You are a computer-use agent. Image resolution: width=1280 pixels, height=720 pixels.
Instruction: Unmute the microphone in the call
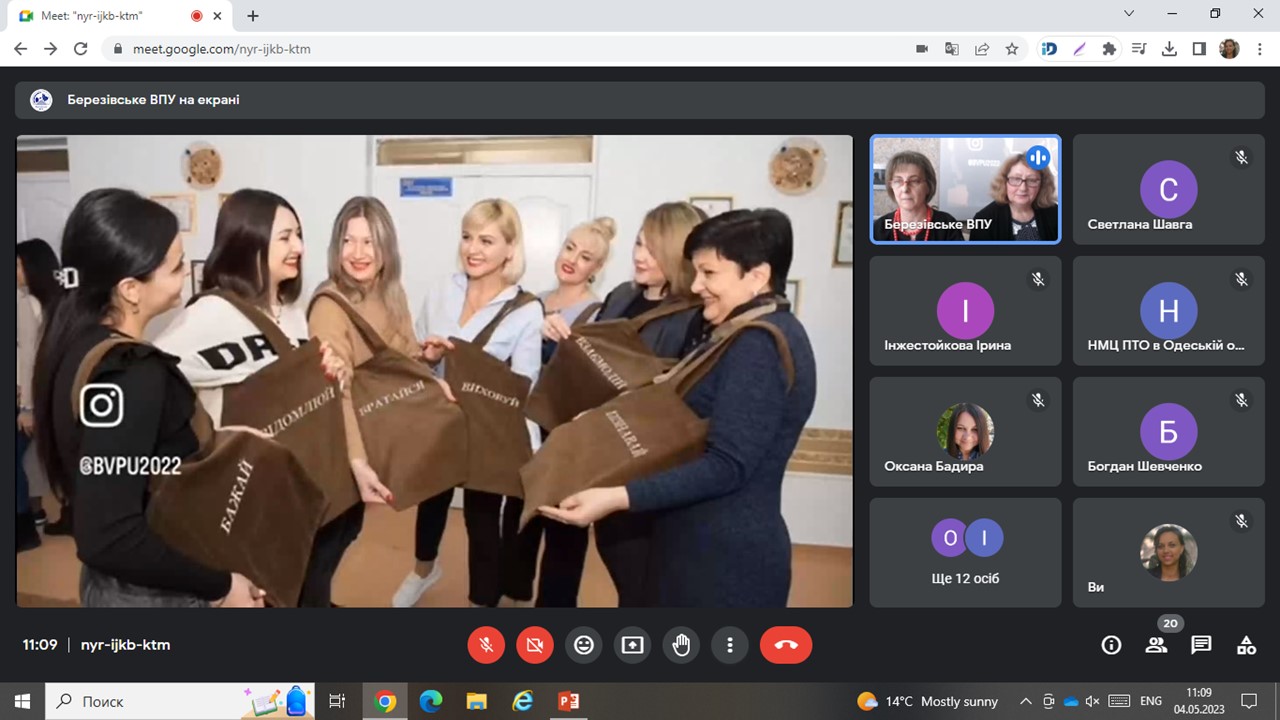pos(486,645)
